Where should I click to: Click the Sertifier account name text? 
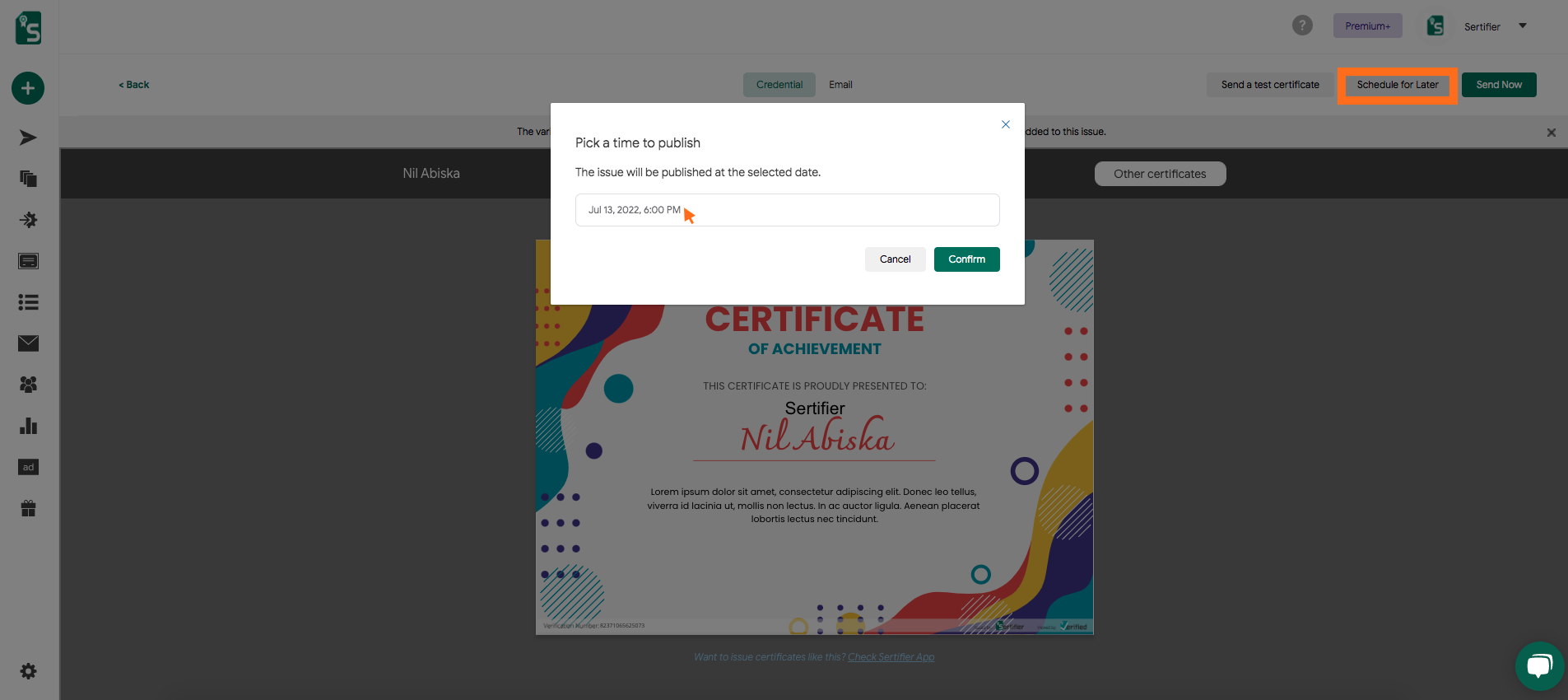pos(1482,26)
